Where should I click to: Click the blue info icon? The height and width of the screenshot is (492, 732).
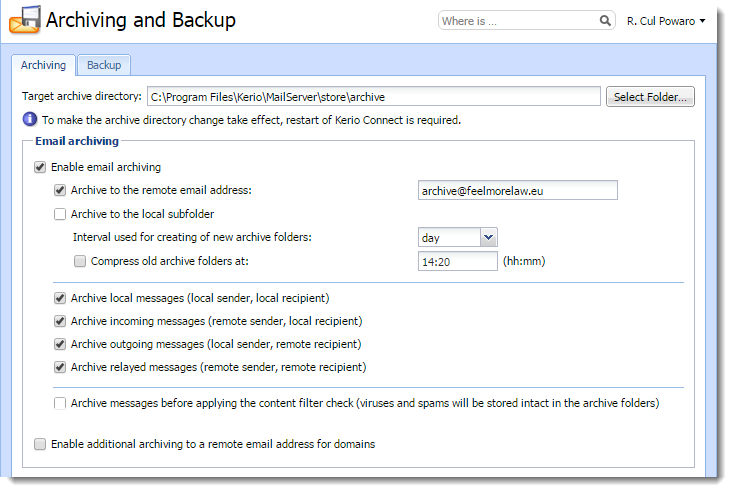pyautogui.click(x=30, y=119)
